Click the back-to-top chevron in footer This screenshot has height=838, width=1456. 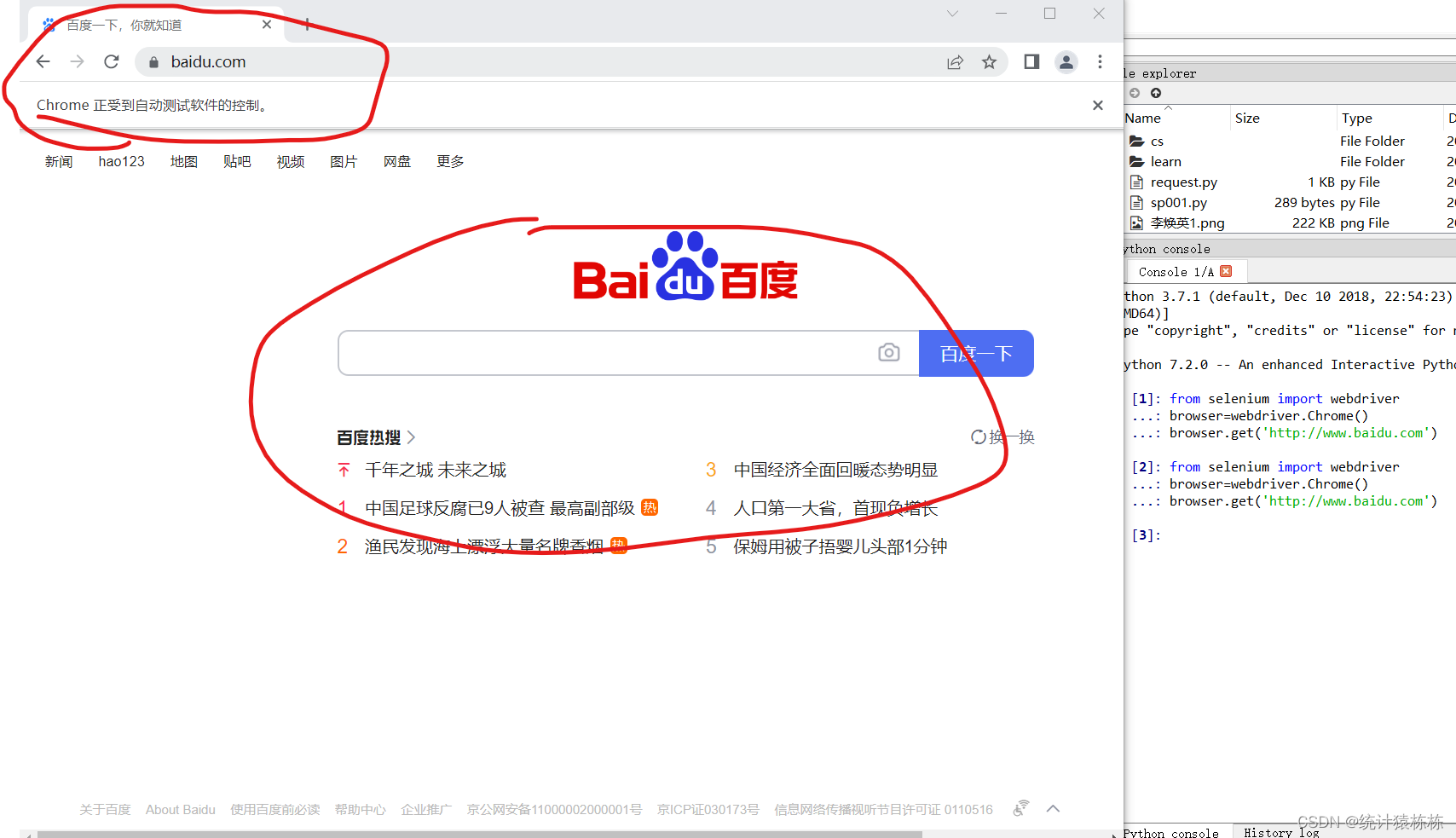click(1054, 808)
